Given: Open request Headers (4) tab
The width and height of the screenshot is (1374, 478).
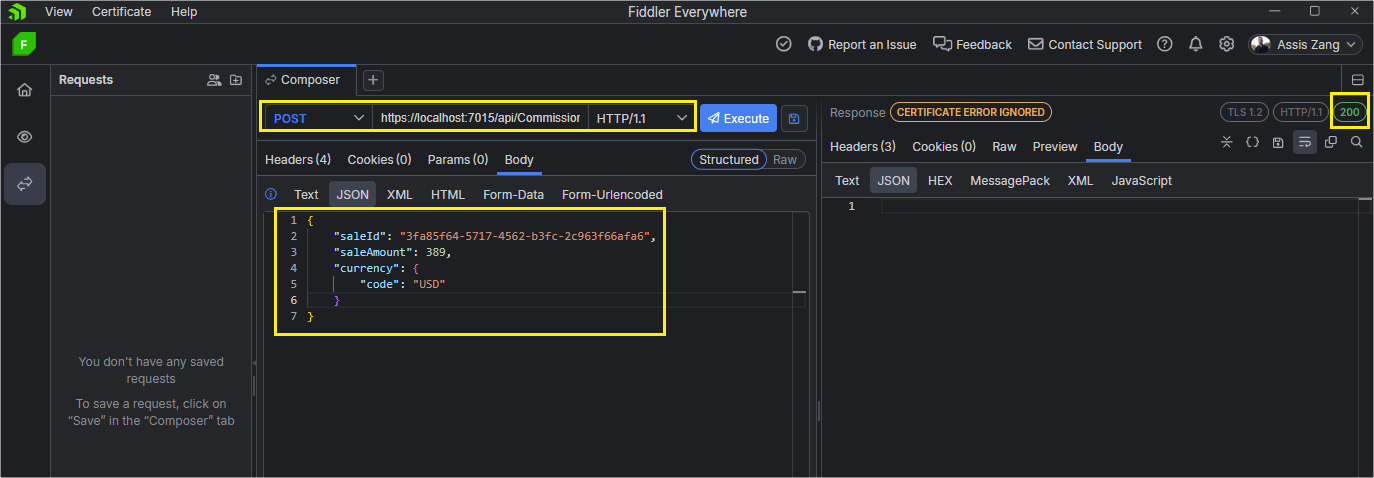Looking at the screenshot, I should (298, 159).
